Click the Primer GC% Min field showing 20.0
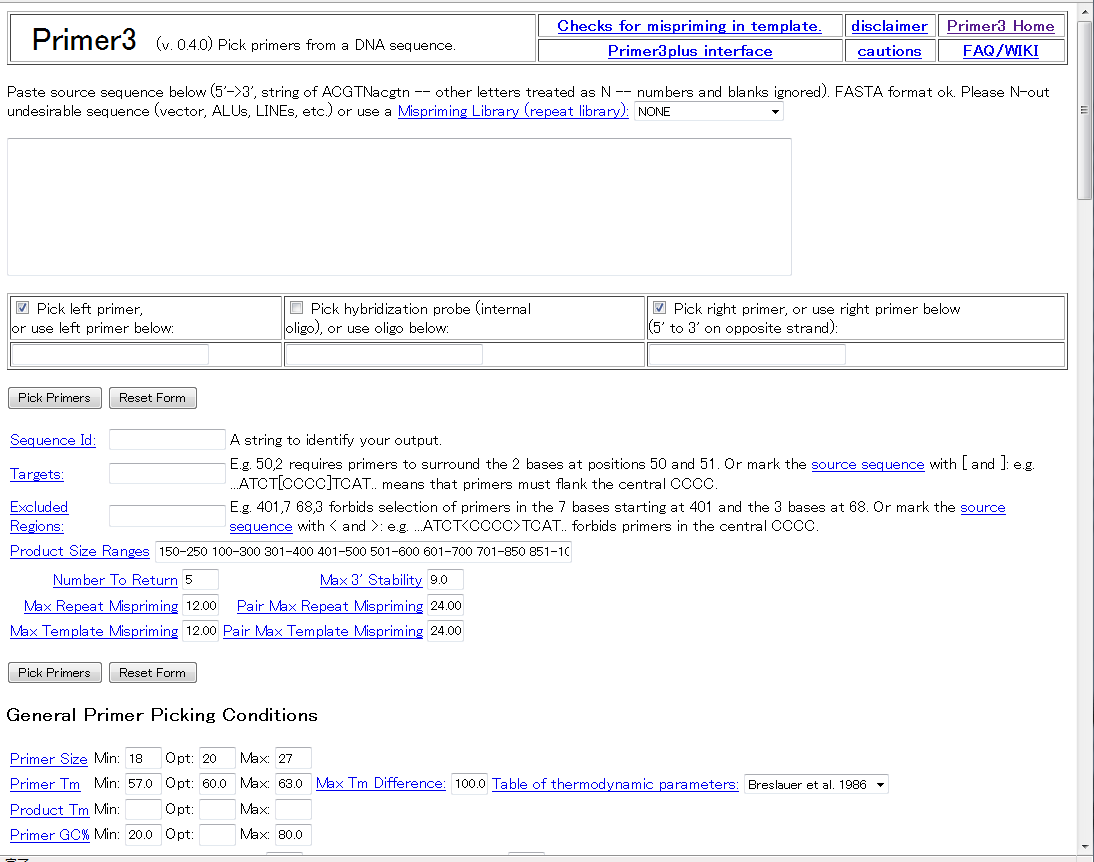 click(144, 835)
